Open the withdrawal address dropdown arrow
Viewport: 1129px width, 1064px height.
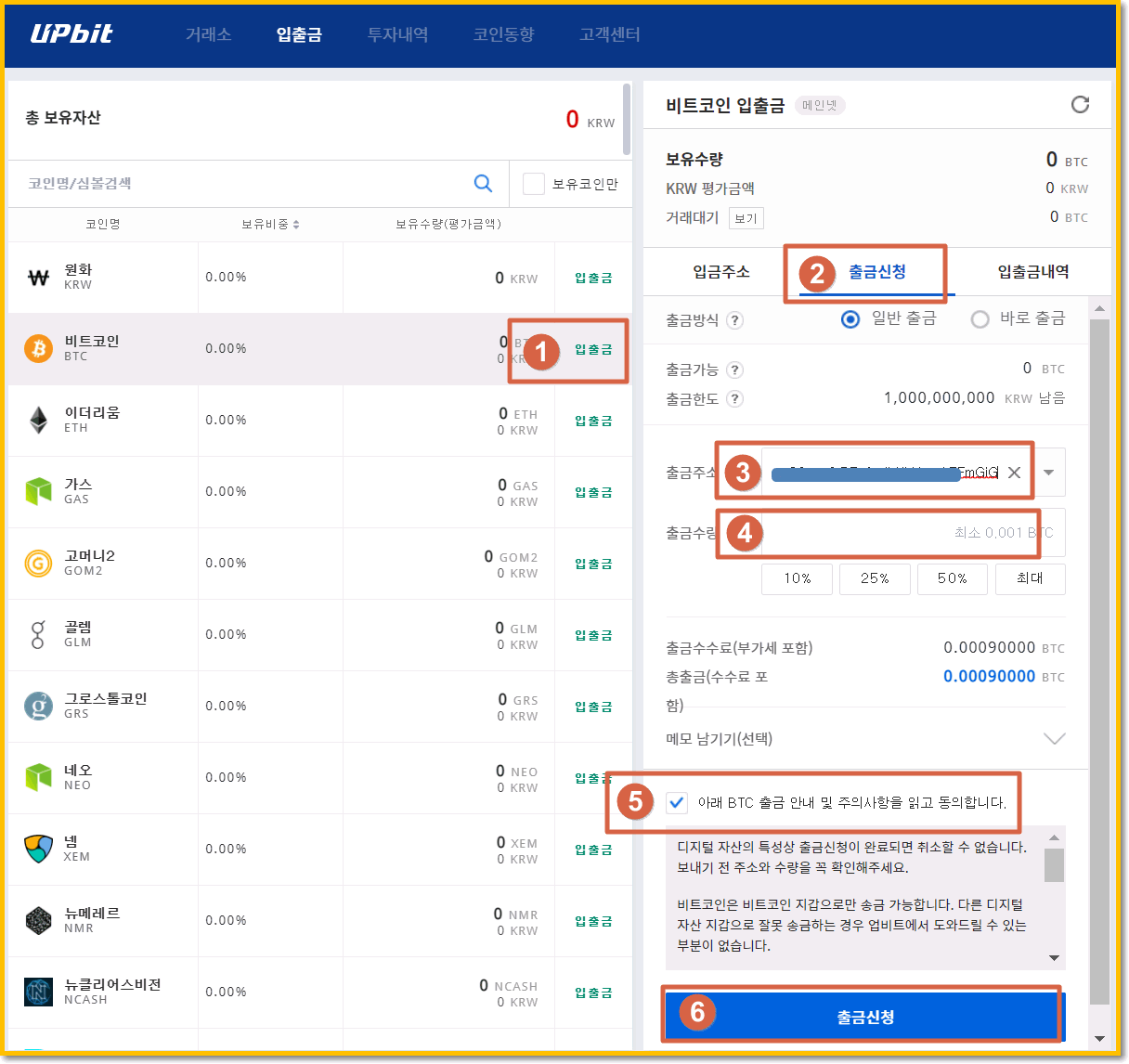tap(1047, 472)
